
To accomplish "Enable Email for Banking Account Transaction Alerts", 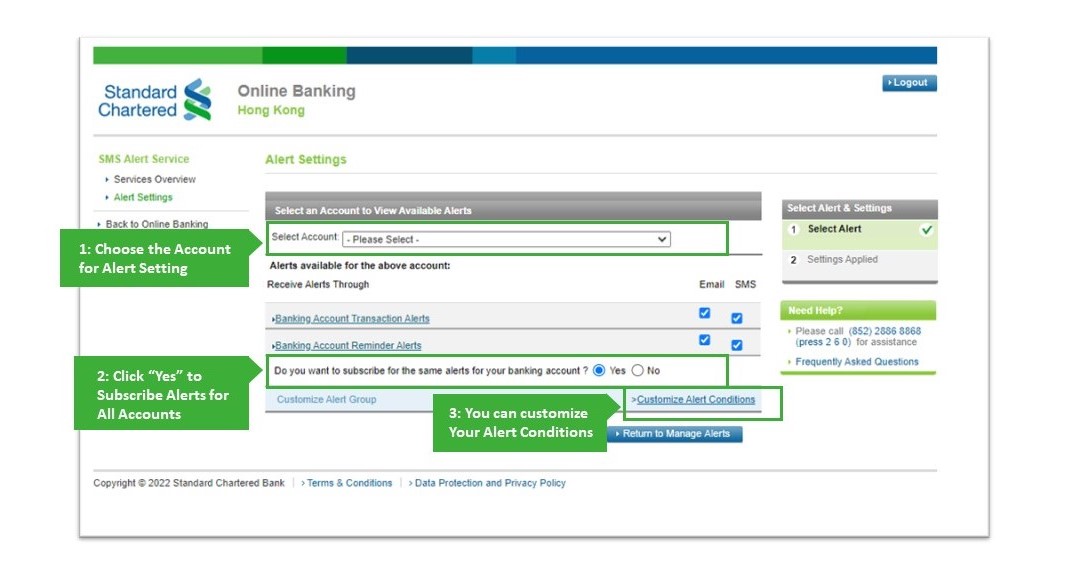I will point(703,312).
